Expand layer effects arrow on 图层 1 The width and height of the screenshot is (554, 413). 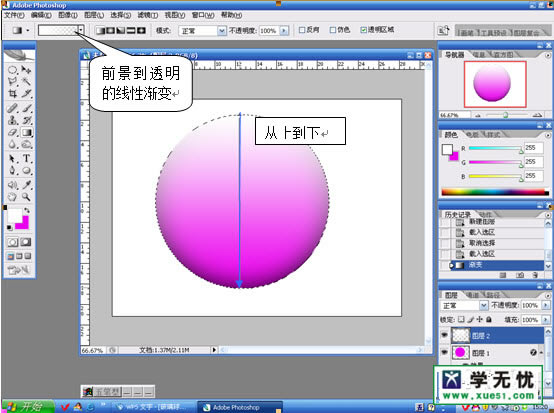tap(541, 353)
